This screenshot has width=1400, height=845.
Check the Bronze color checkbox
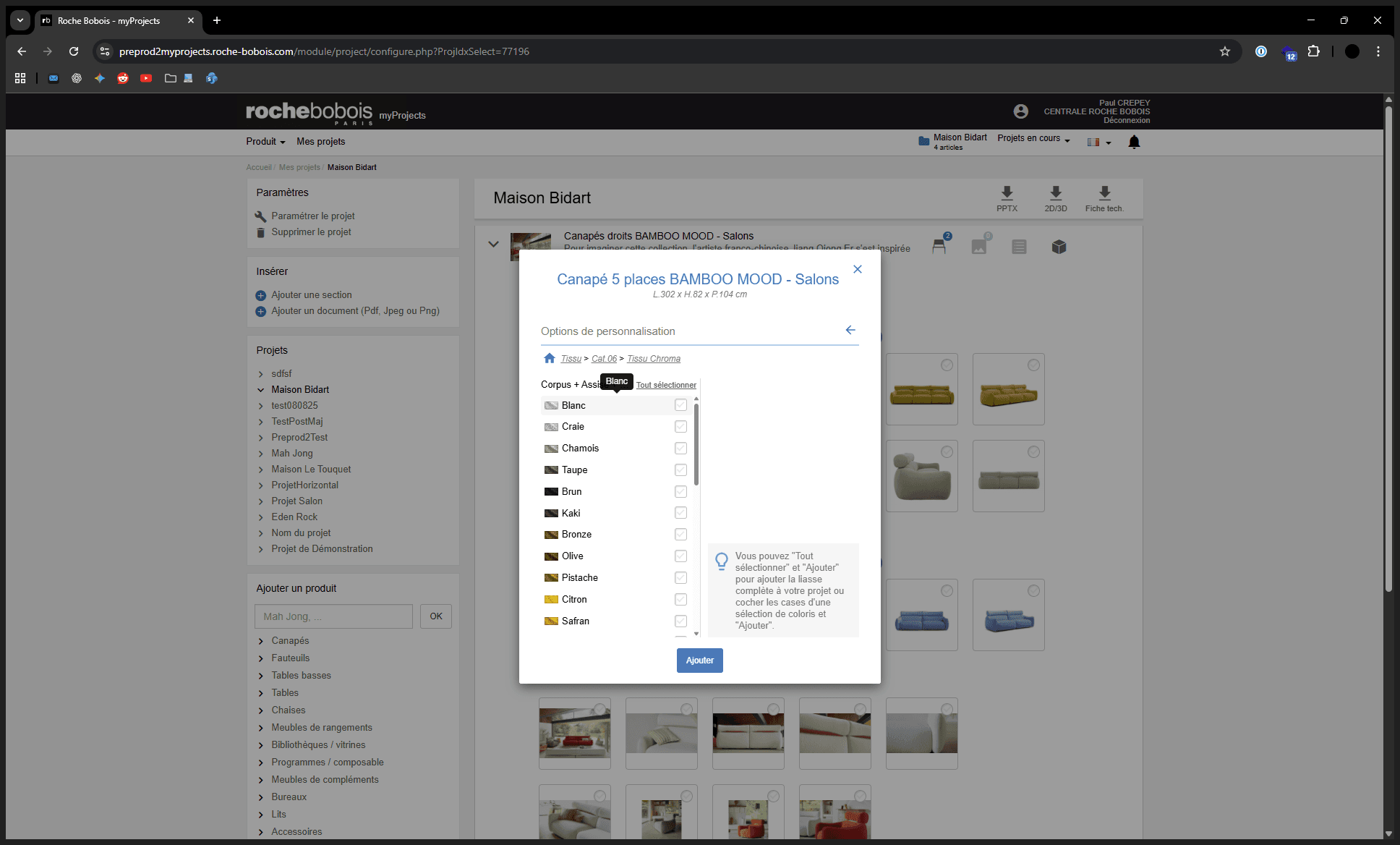click(x=680, y=534)
